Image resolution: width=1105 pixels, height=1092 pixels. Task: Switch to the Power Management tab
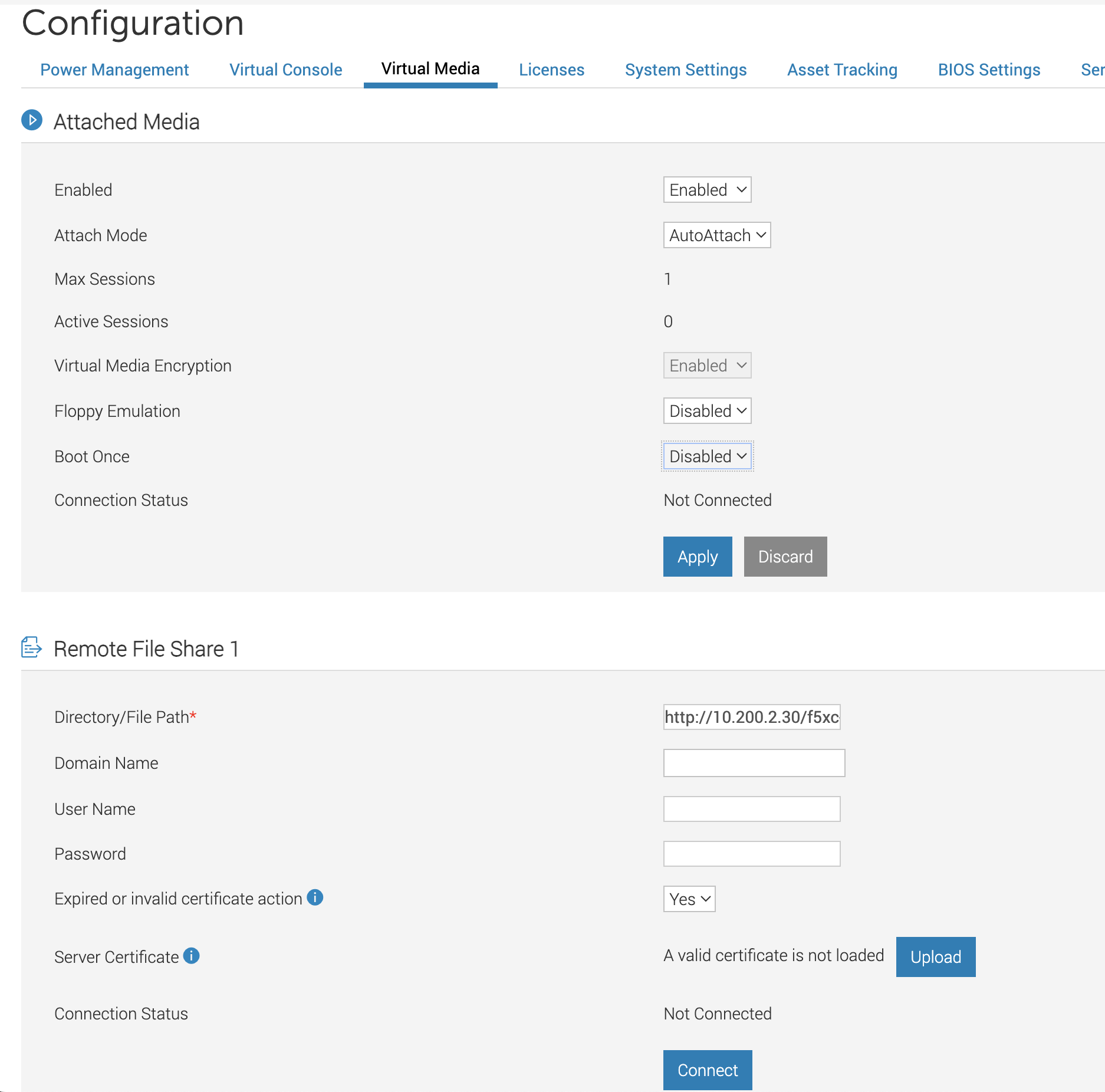(x=114, y=70)
